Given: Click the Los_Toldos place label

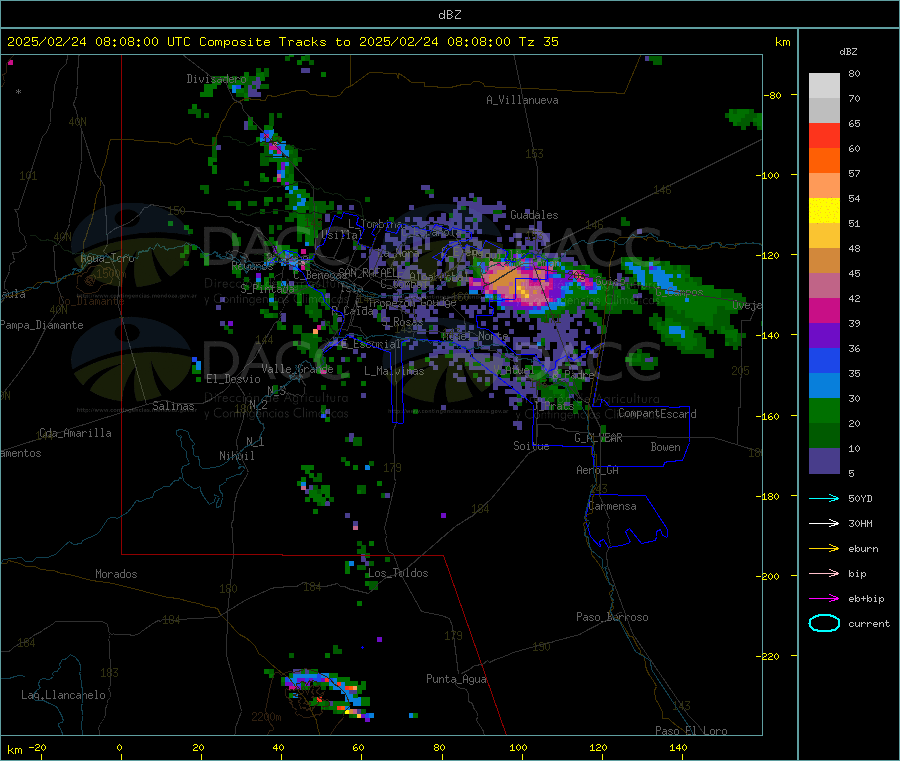Looking at the screenshot, I should click(x=398, y=573).
